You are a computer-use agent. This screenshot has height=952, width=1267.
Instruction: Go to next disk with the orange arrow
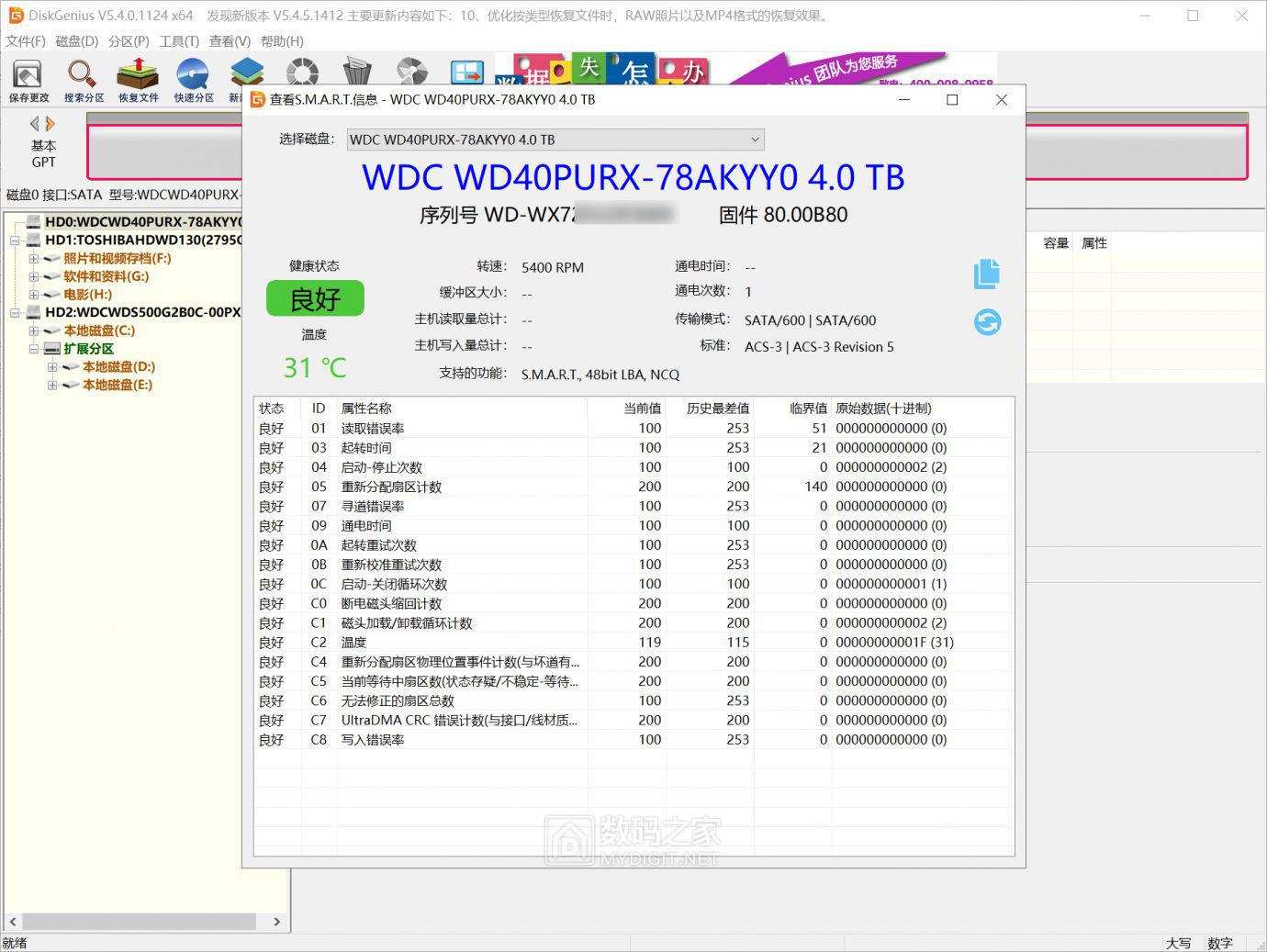click(50, 124)
